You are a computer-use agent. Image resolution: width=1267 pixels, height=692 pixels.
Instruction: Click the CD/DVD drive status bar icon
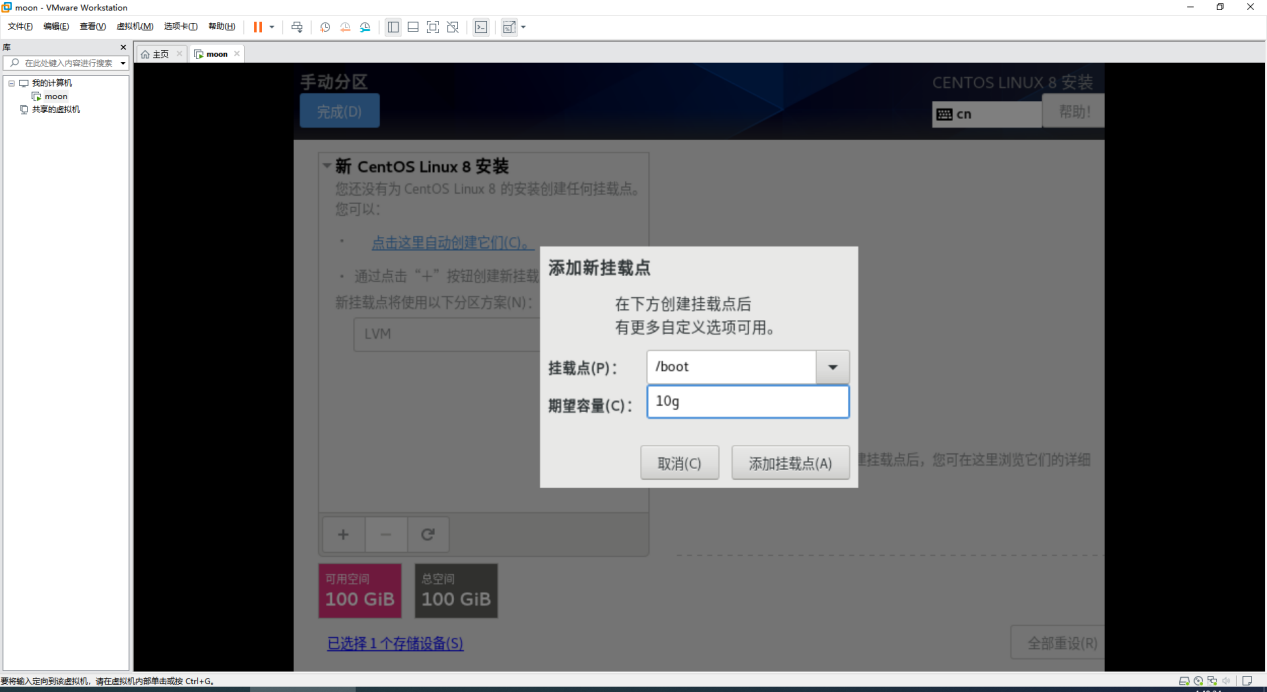(1198, 681)
